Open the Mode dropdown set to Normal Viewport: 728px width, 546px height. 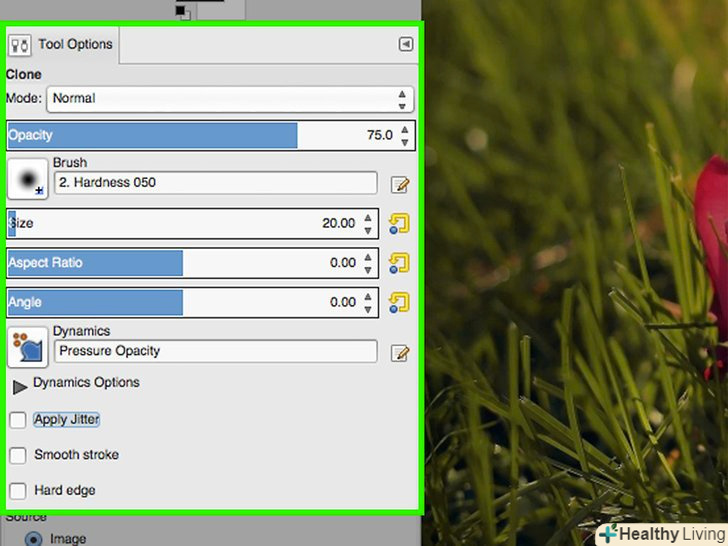[x=230, y=98]
